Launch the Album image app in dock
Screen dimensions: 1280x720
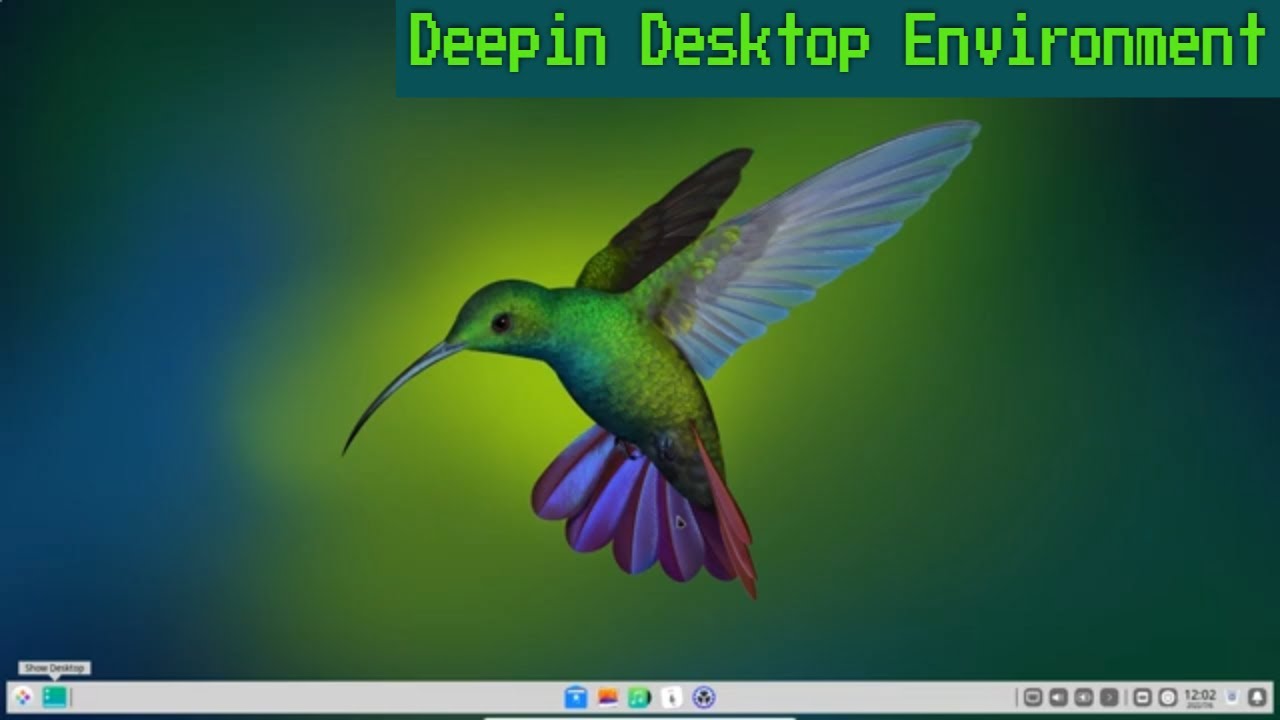pyautogui.click(x=608, y=697)
